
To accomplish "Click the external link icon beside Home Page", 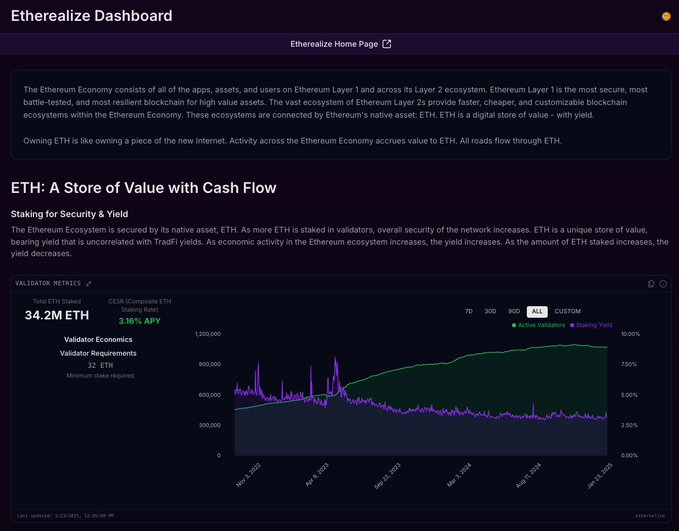I will [387, 44].
